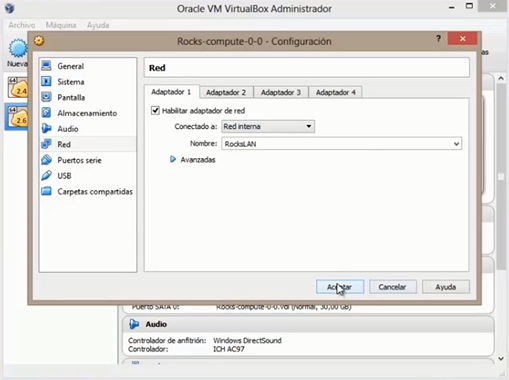Click the USB plug icon

tap(46, 176)
